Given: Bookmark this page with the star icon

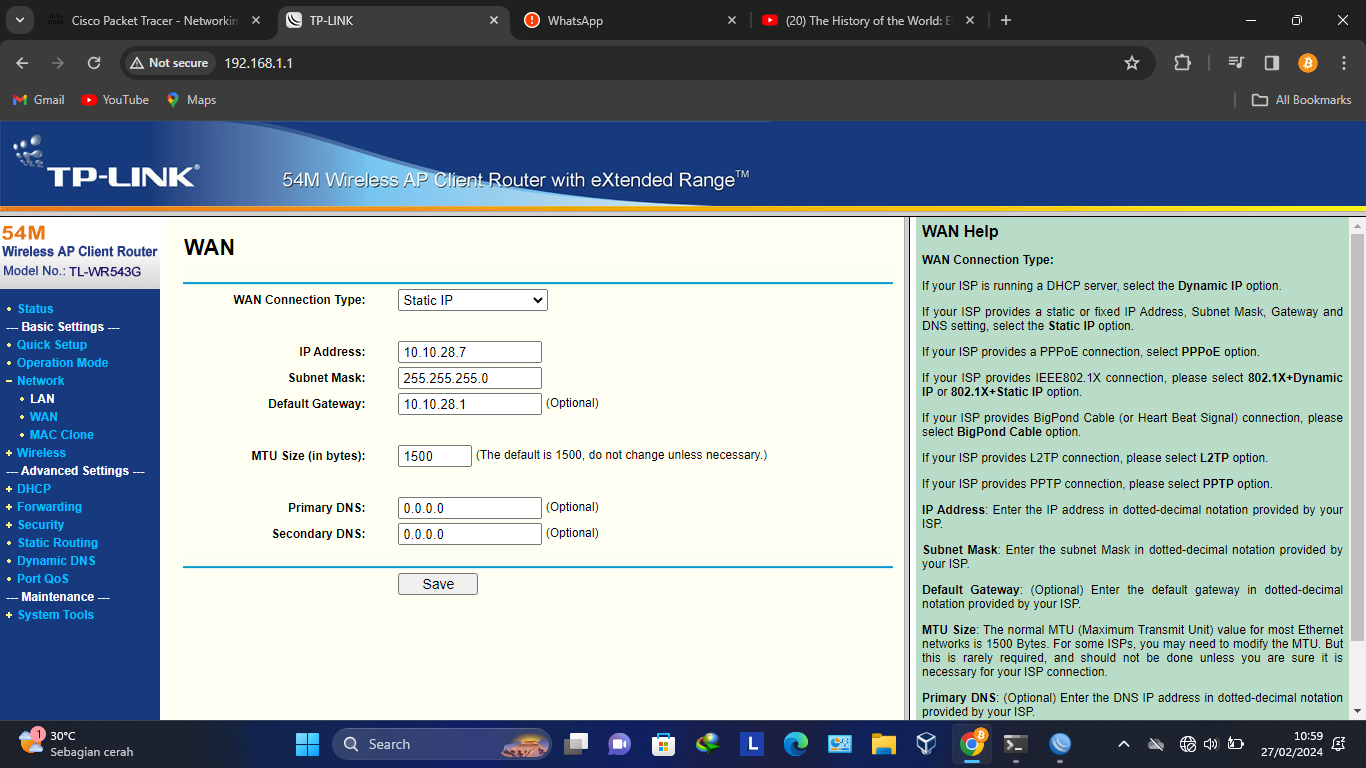Looking at the screenshot, I should tap(1132, 63).
